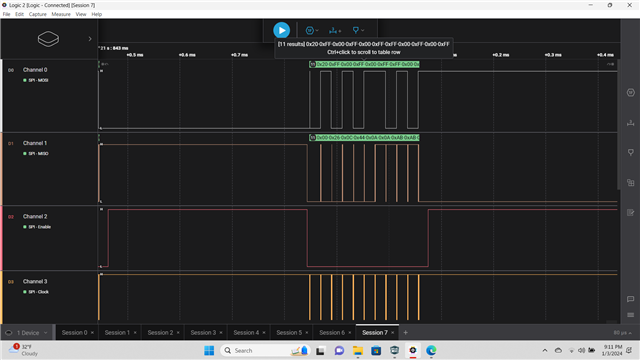Switch to Session 1 tab
Image resolution: width=640 pixels, height=360 pixels.
pos(117,333)
